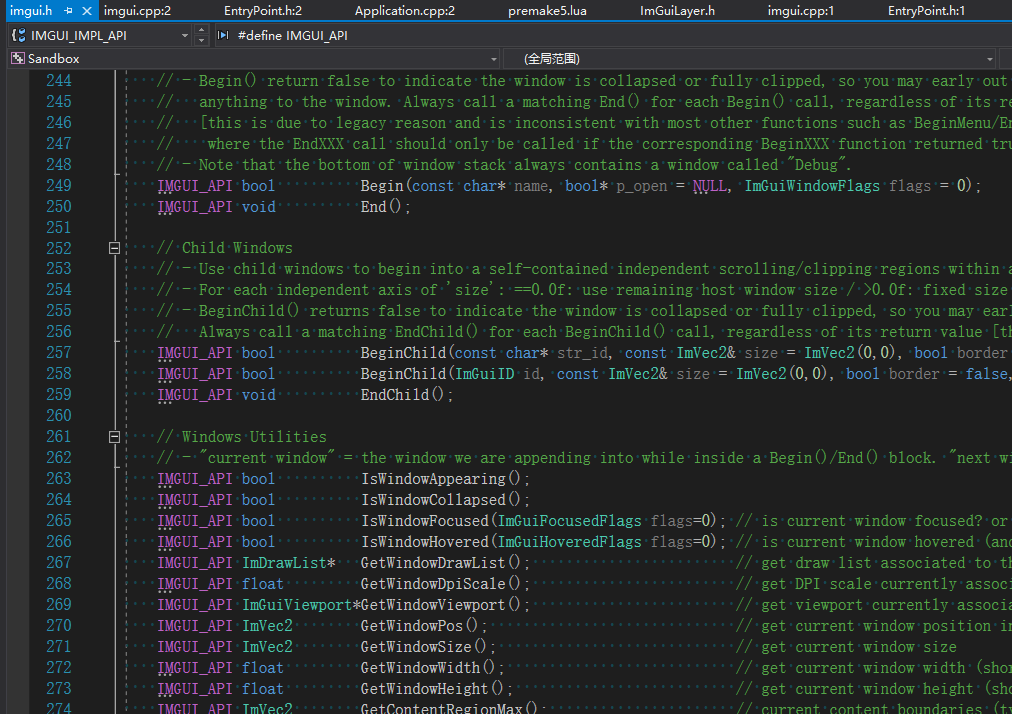The height and width of the screenshot is (714, 1012).
Task: Click the Sandbox project icon
Action: (x=16, y=58)
